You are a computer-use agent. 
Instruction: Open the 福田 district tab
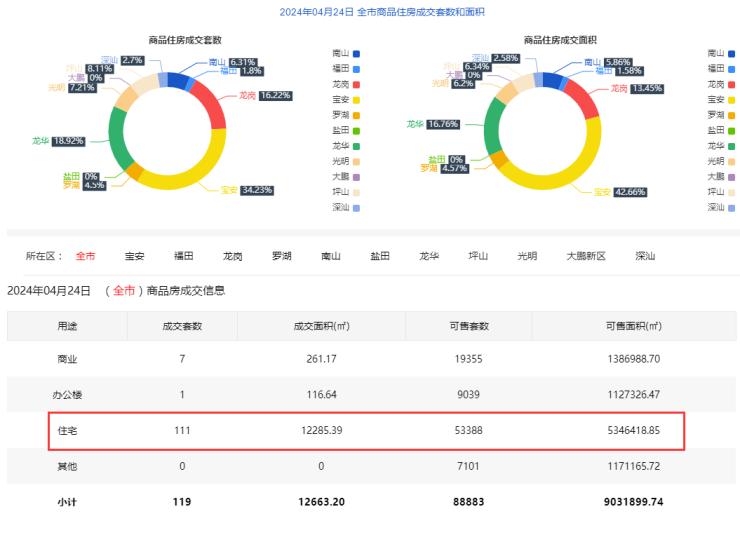pyautogui.click(x=184, y=256)
